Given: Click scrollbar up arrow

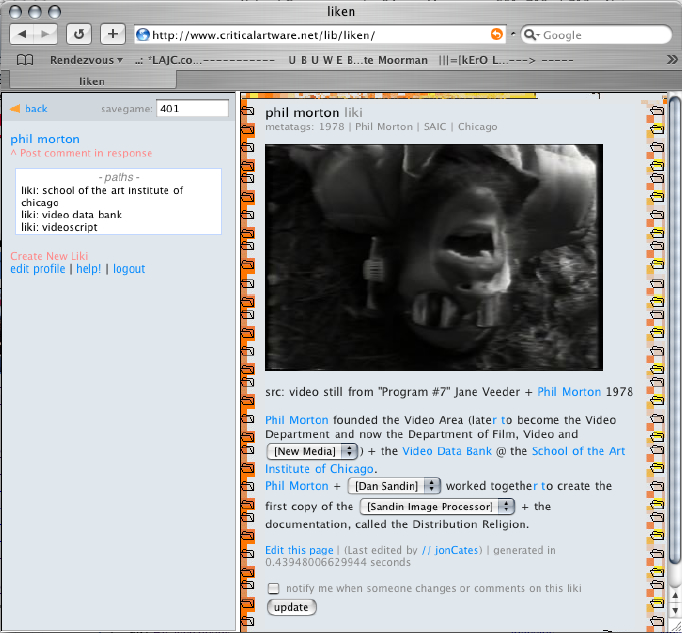Looking at the screenshot, I should pyautogui.click(x=675, y=596).
